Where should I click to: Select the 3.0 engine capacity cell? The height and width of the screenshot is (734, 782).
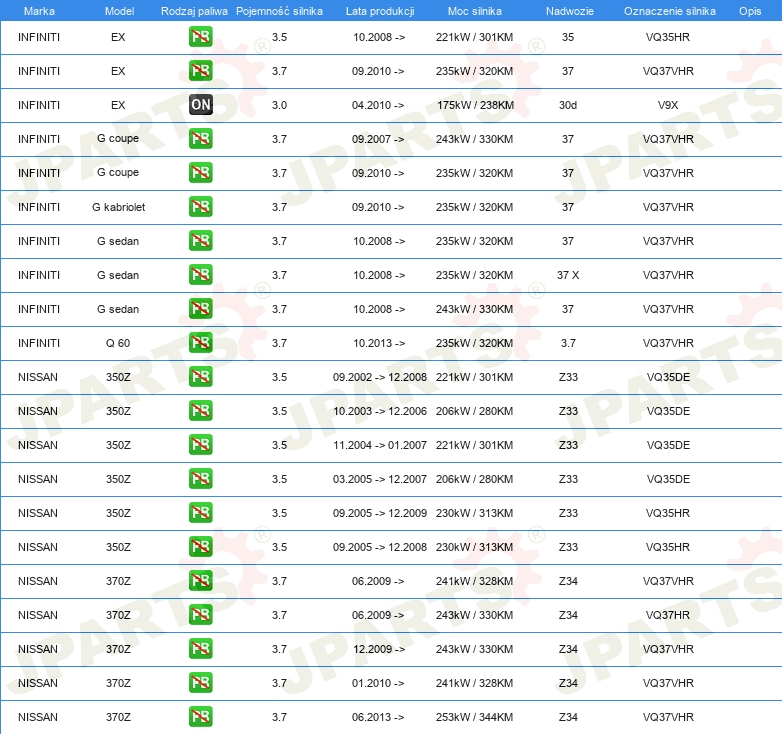(279, 105)
